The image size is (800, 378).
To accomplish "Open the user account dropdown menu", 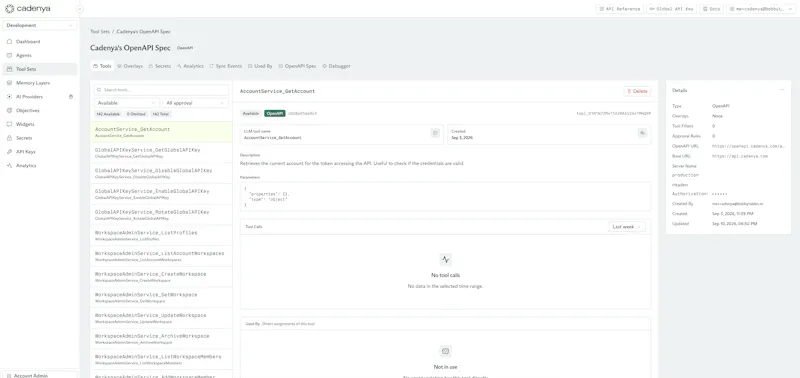I will pos(761,9).
